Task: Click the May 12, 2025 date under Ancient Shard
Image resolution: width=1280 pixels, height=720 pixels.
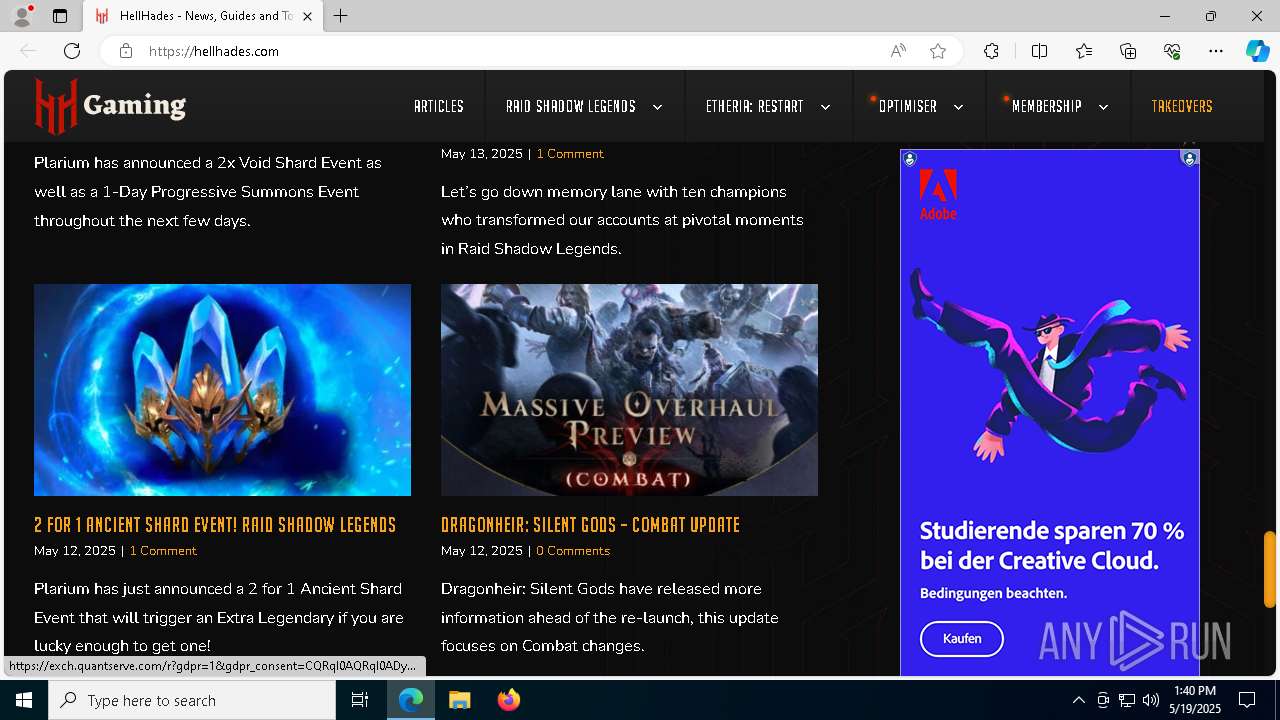Action: 75,551
